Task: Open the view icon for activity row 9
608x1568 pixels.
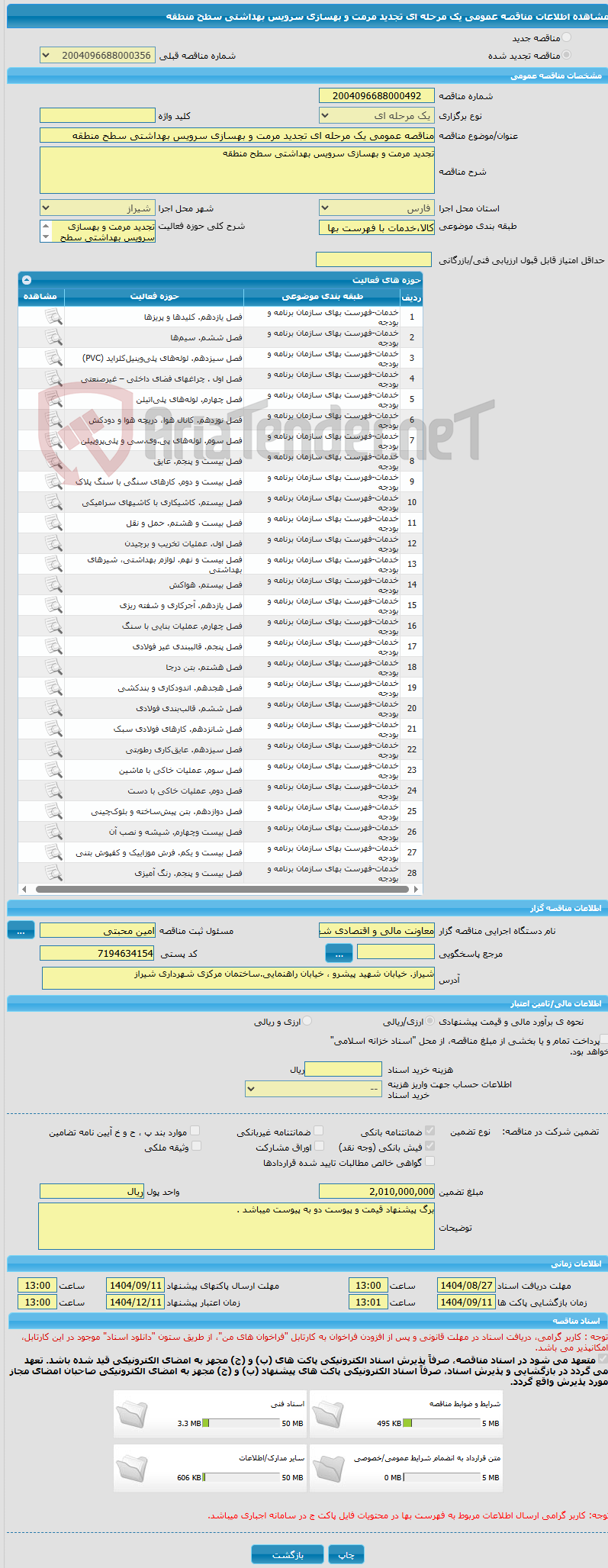Action: (x=53, y=481)
